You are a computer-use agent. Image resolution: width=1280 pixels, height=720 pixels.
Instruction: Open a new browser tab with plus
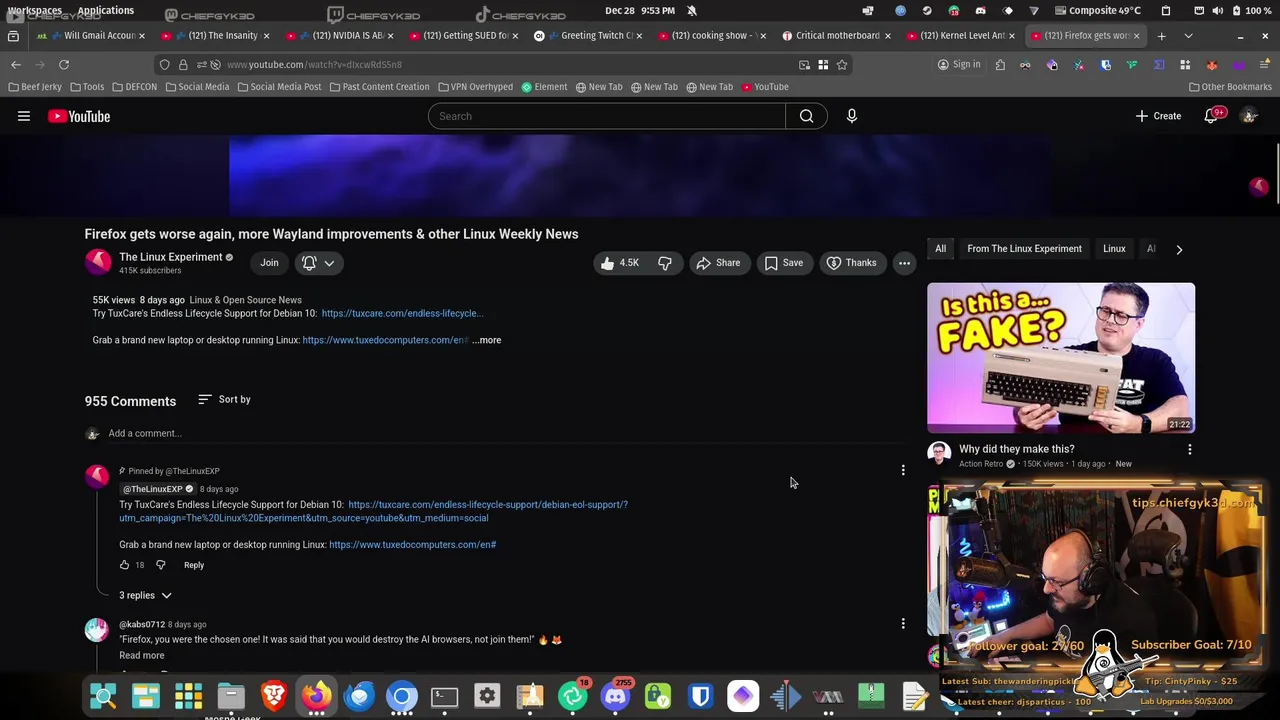click(1161, 36)
